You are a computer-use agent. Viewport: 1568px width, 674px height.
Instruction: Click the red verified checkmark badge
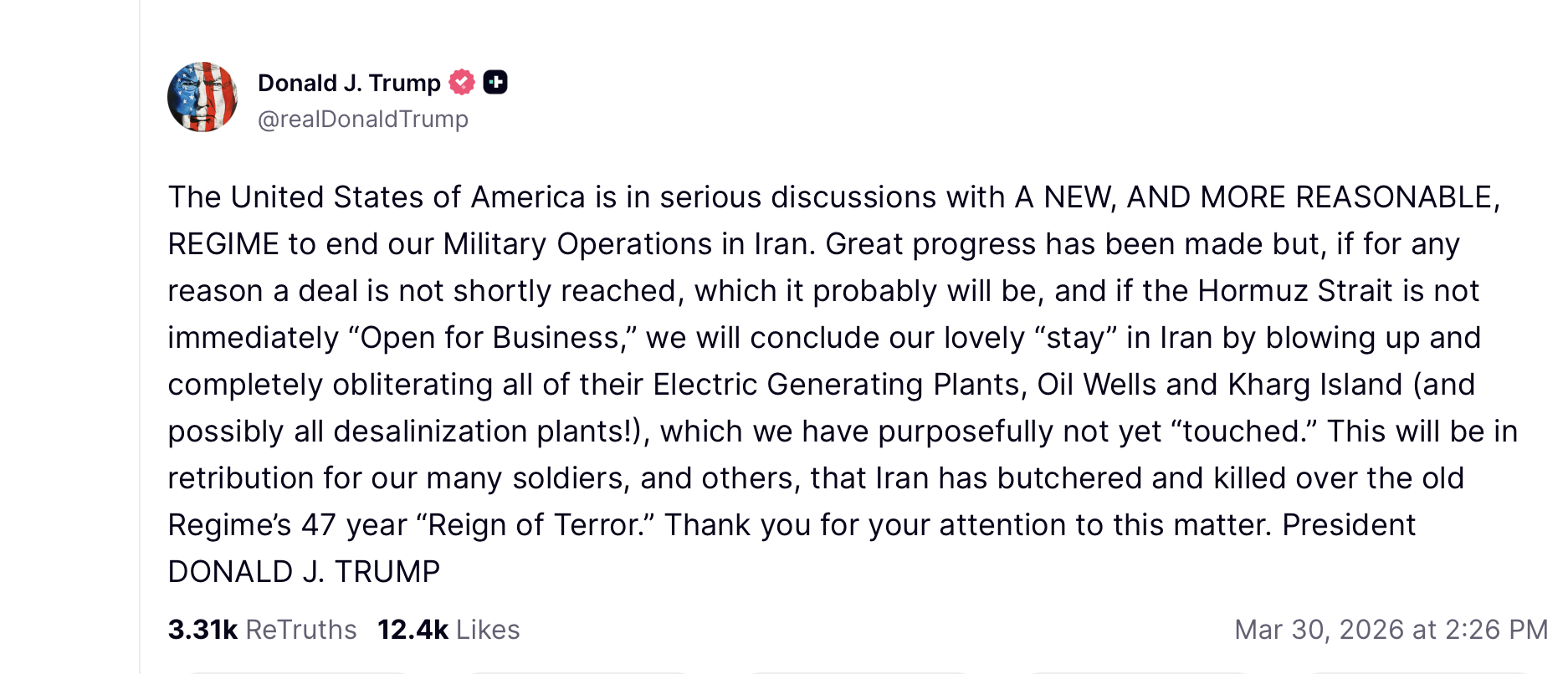(462, 83)
